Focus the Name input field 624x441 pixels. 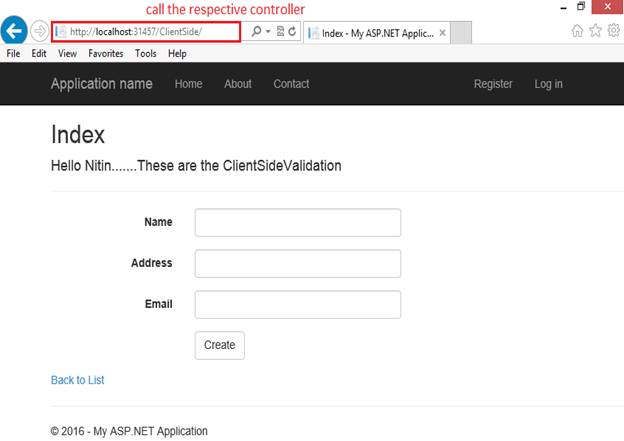pyautogui.click(x=298, y=222)
